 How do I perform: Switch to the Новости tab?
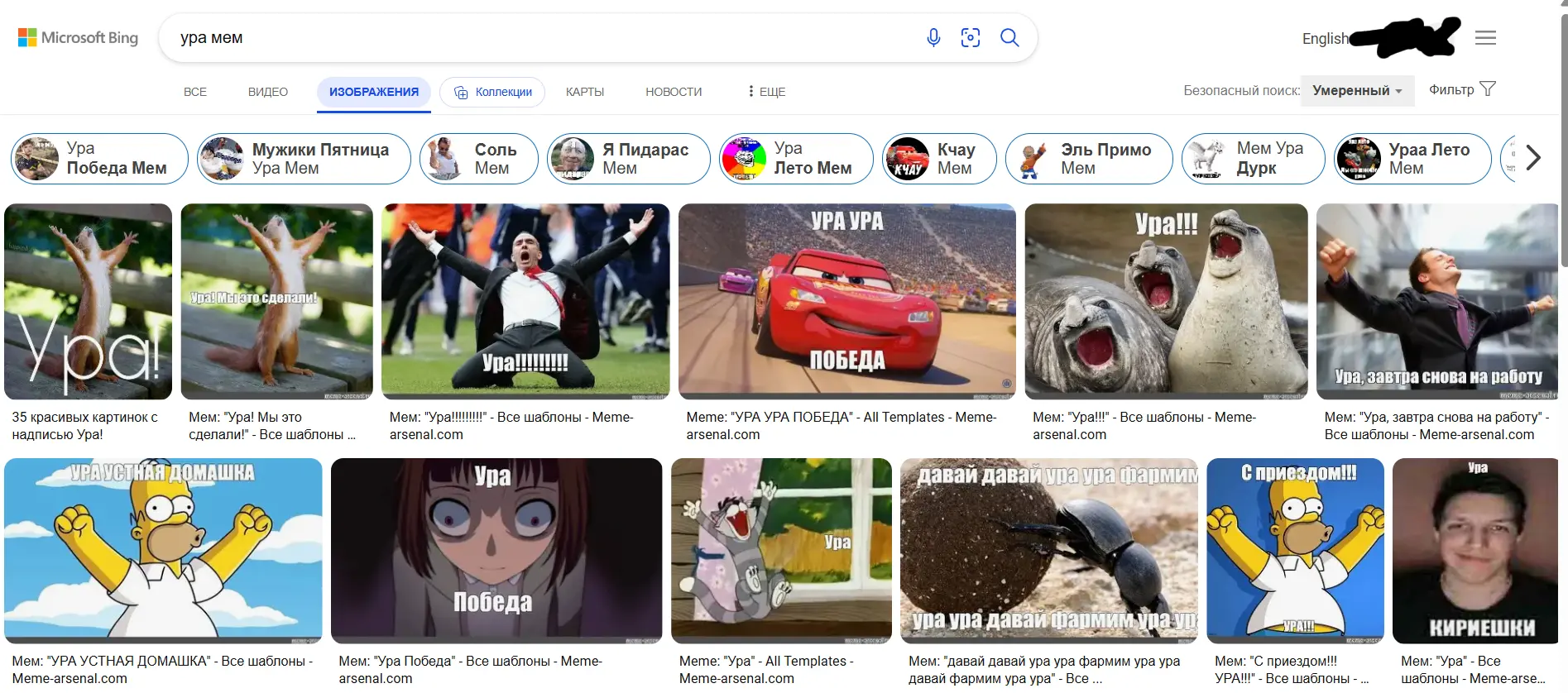click(x=674, y=92)
